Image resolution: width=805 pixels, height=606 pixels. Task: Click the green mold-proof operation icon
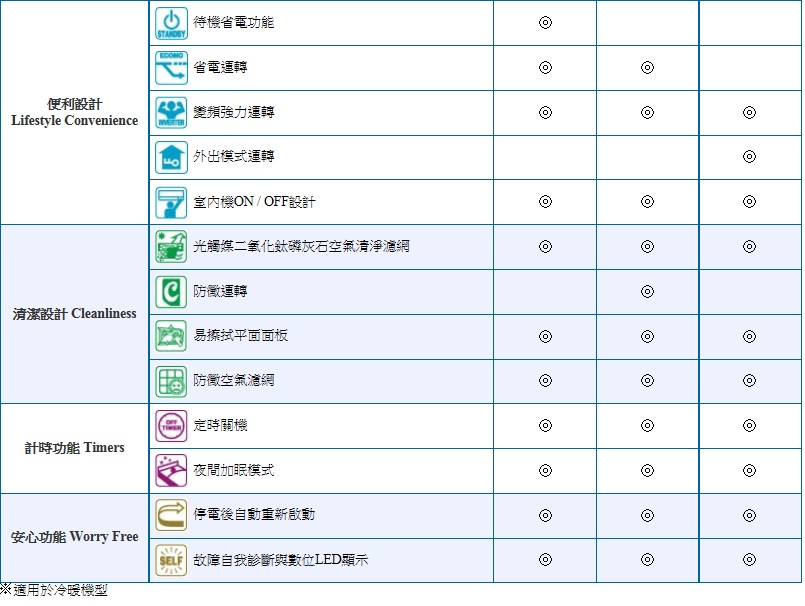[x=171, y=291]
